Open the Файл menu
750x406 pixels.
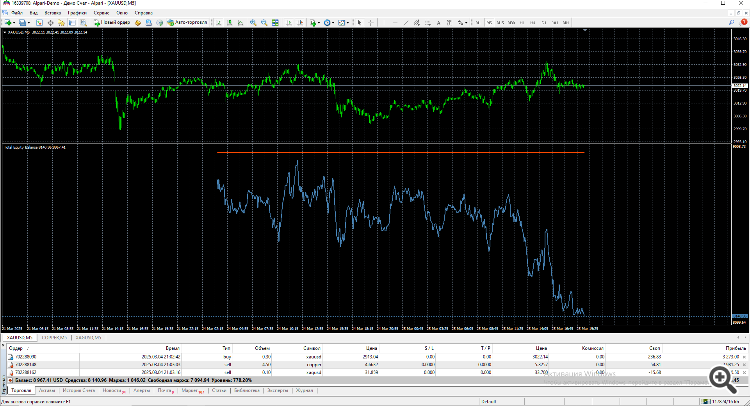(x=17, y=13)
